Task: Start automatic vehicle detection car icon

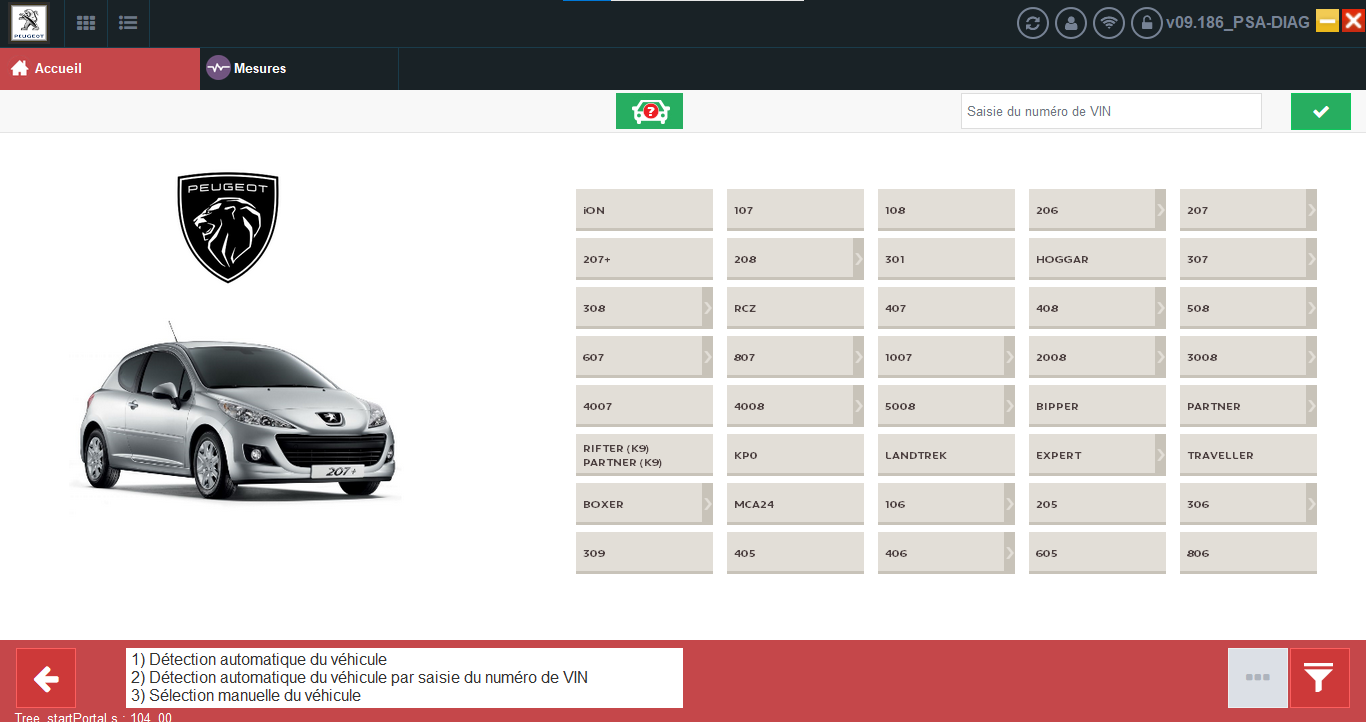Action: (649, 111)
